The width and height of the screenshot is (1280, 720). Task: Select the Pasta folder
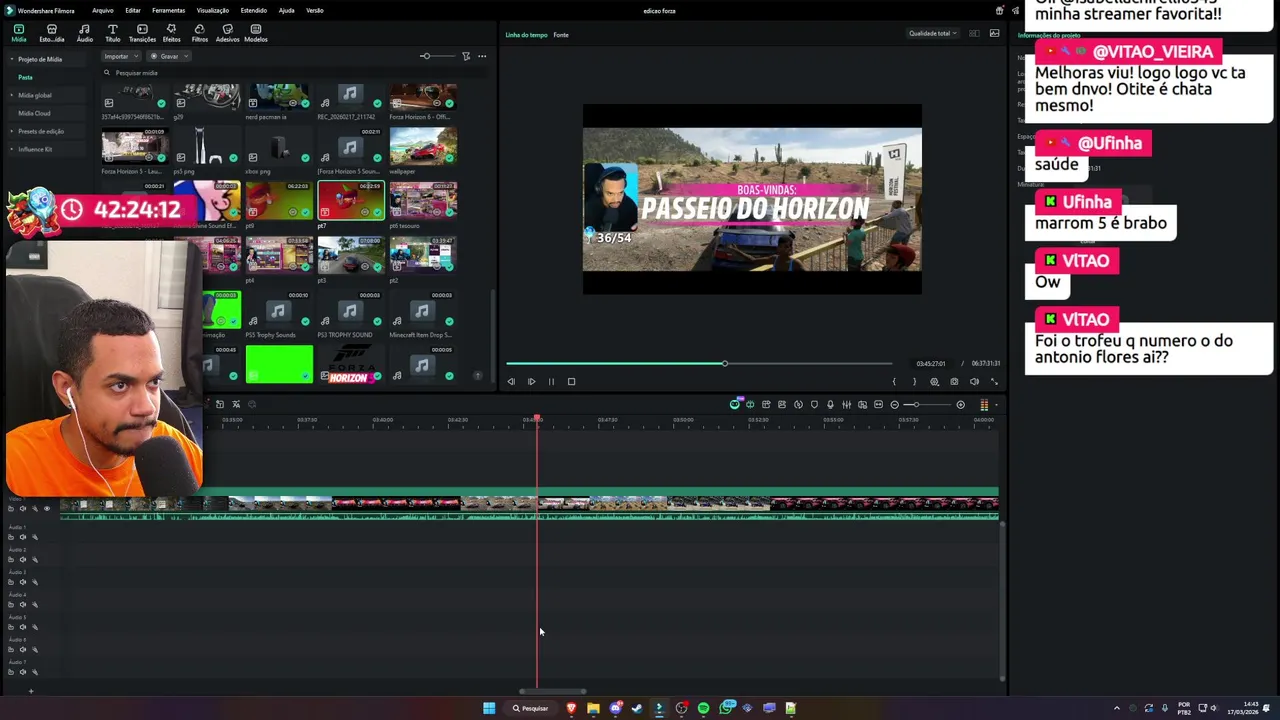(25, 77)
